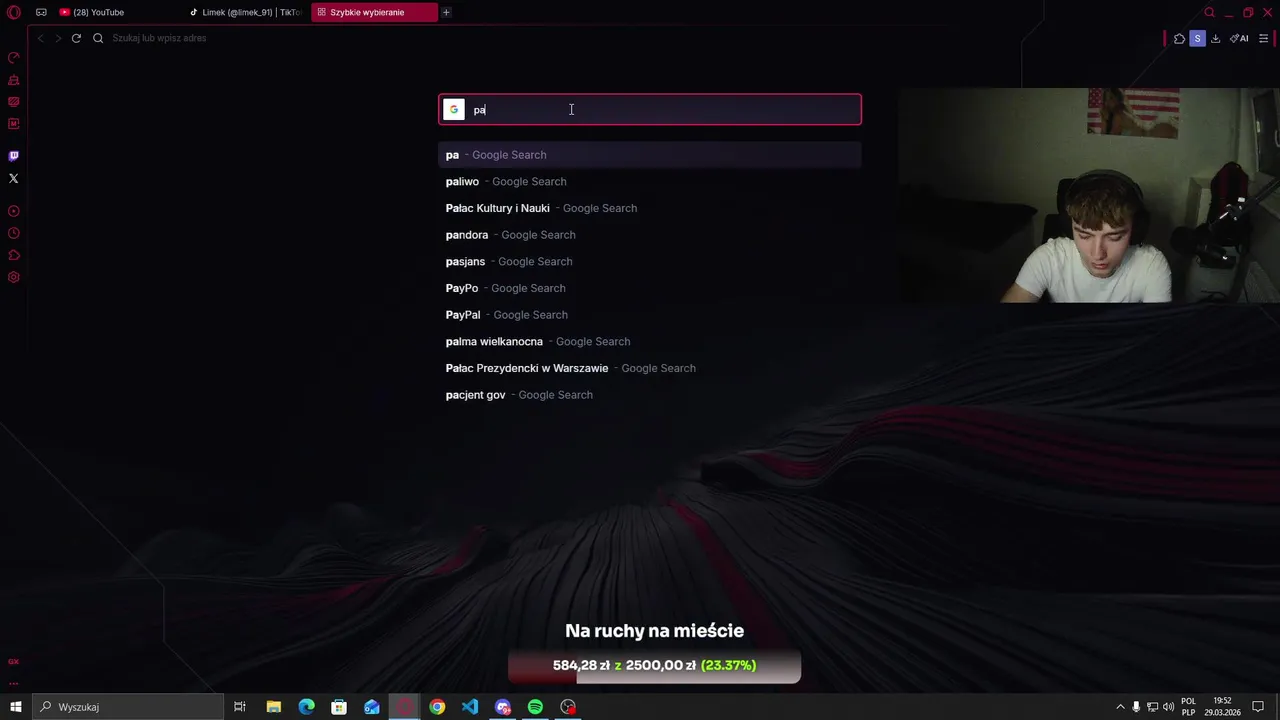Click the Google search box with 'pa'
Viewport: 1280px width, 720px height.
click(650, 110)
